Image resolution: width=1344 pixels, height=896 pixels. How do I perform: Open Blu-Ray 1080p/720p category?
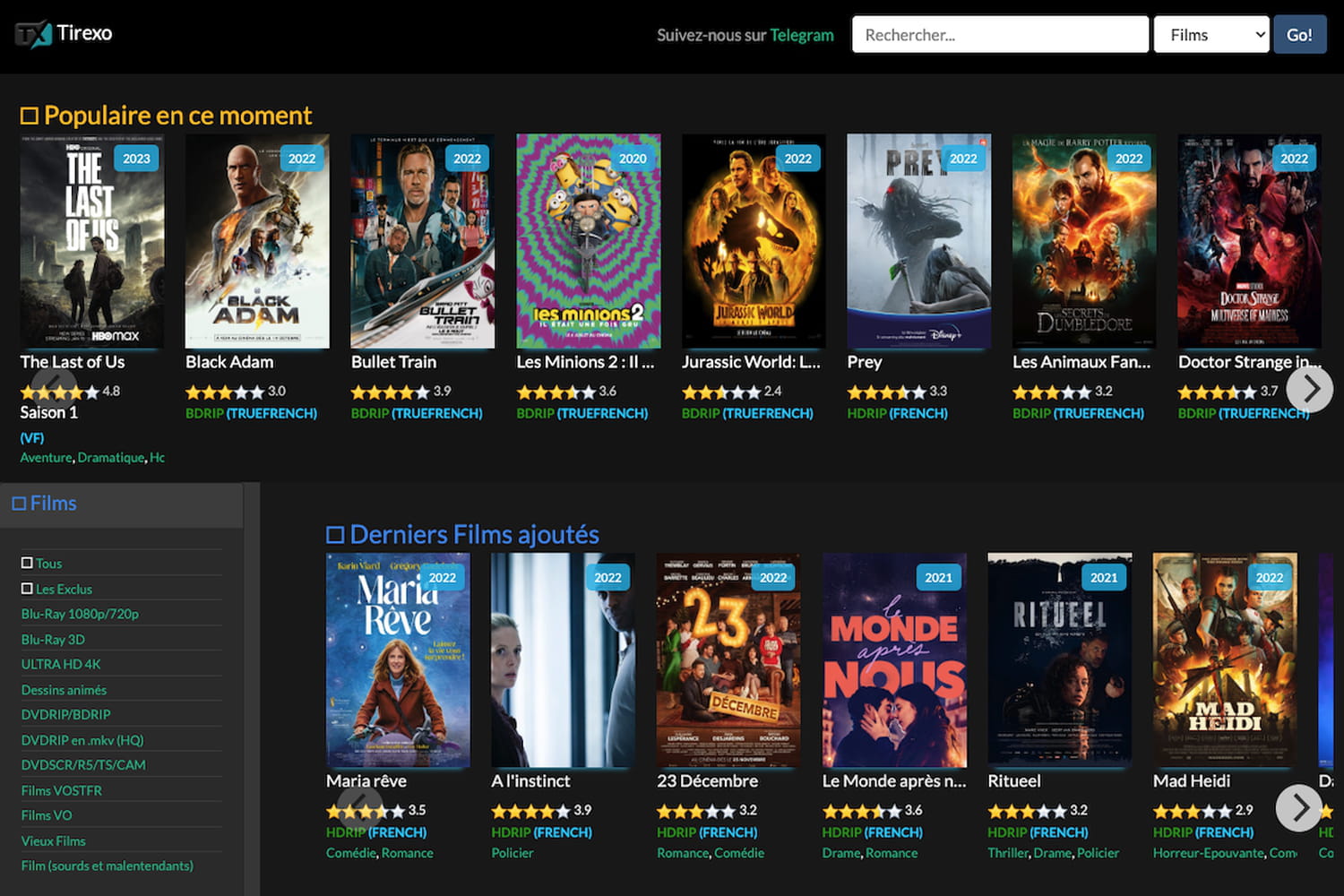pos(80,614)
